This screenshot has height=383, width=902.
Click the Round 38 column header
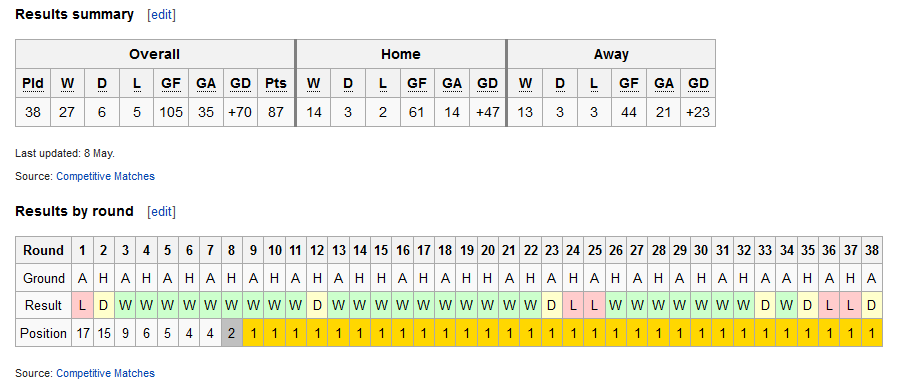point(872,250)
